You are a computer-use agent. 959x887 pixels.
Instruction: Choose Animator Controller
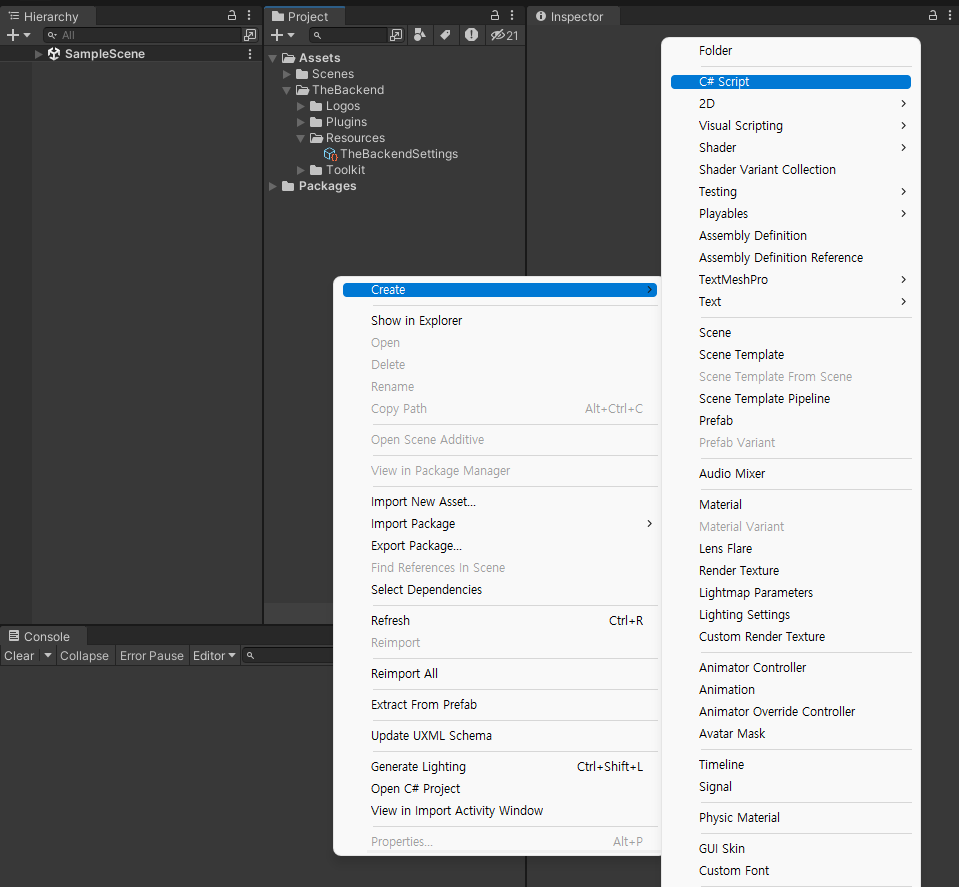pos(791,667)
